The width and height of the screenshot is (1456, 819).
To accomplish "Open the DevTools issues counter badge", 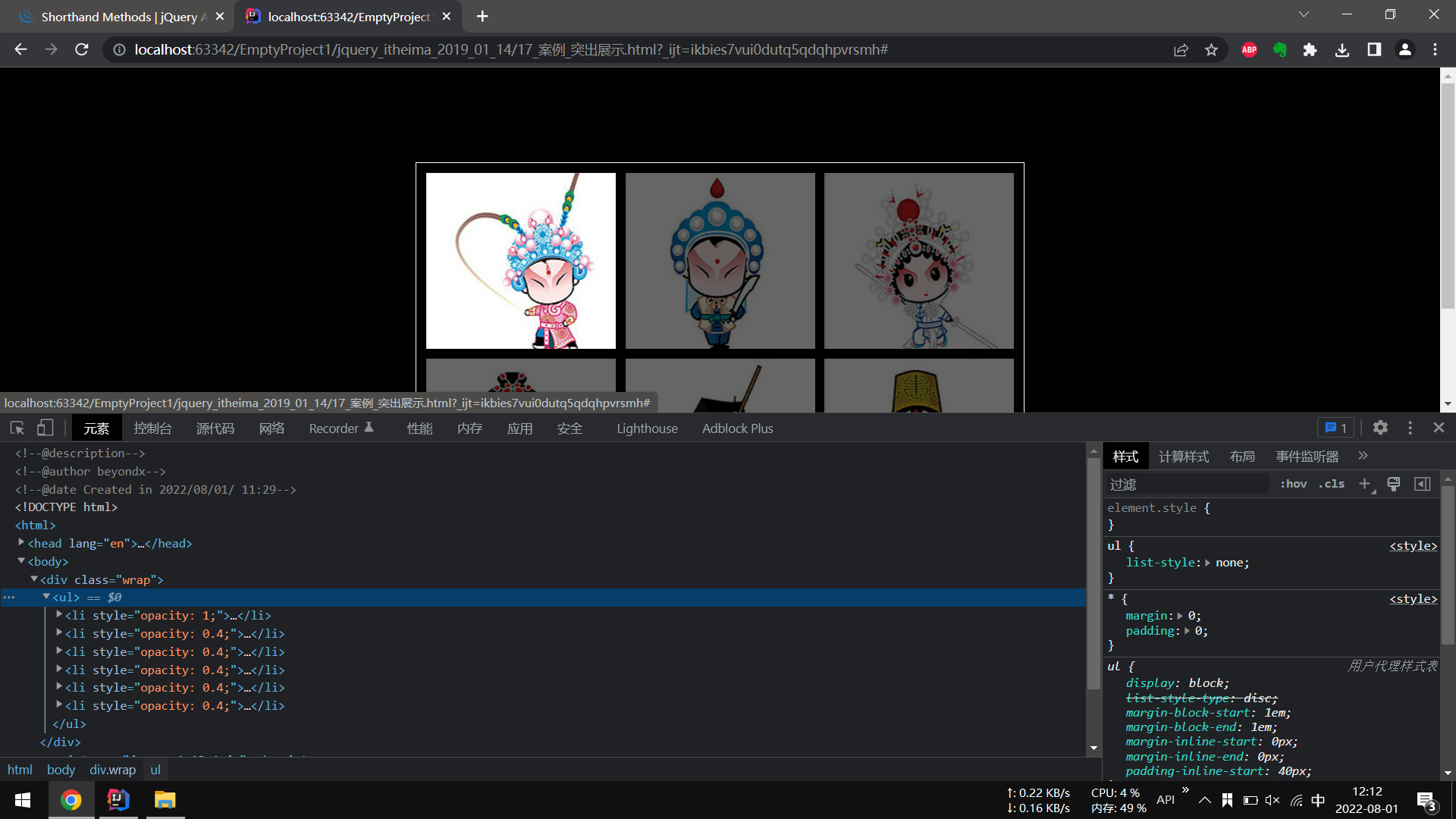I will tap(1335, 428).
